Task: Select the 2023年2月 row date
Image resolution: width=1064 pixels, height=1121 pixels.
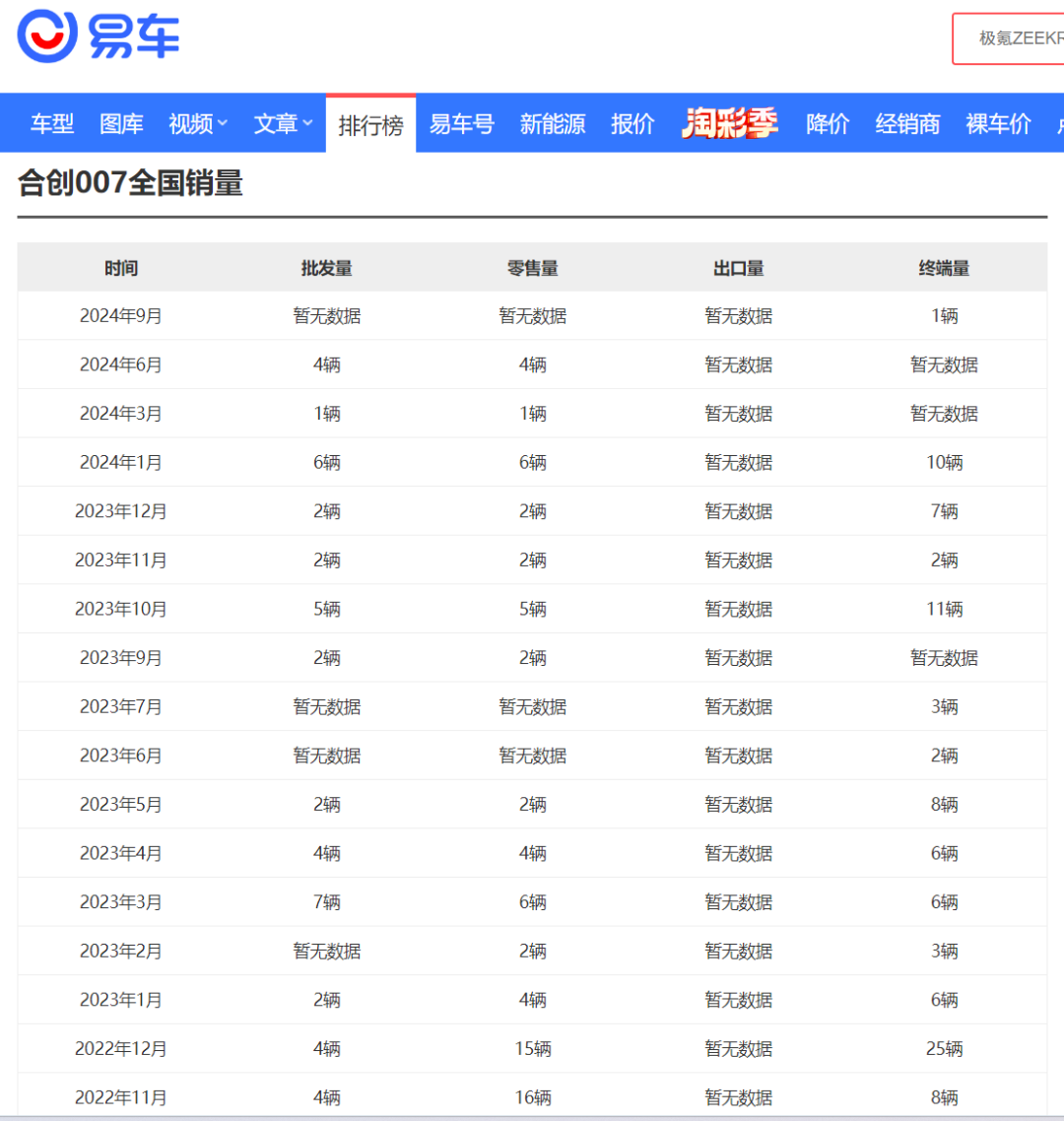Action: pos(121,951)
